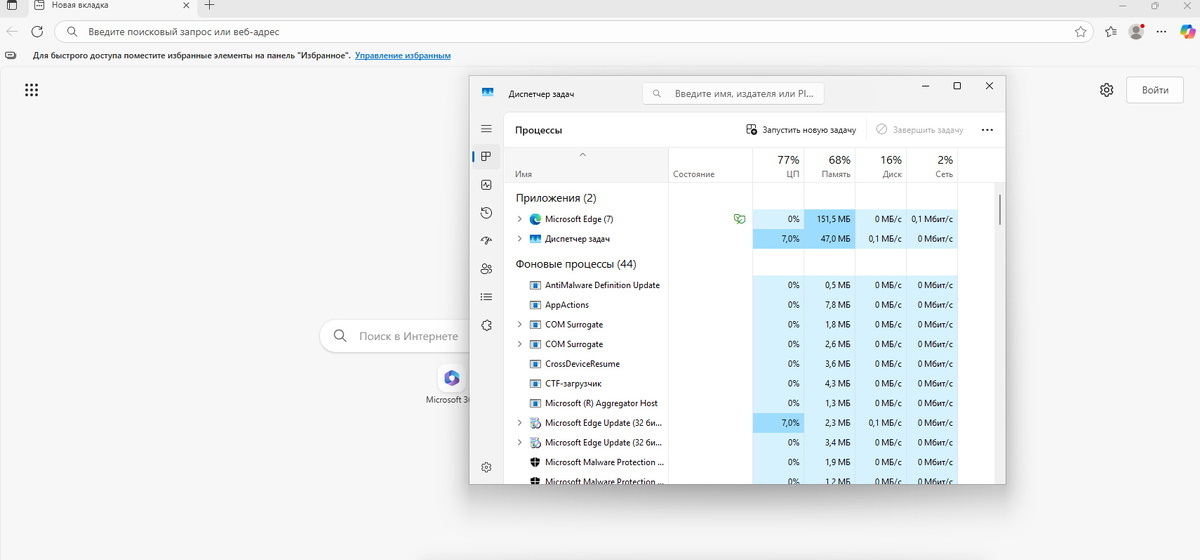Open the Details list icon in sidebar
The height and width of the screenshot is (560, 1200).
pos(486,297)
